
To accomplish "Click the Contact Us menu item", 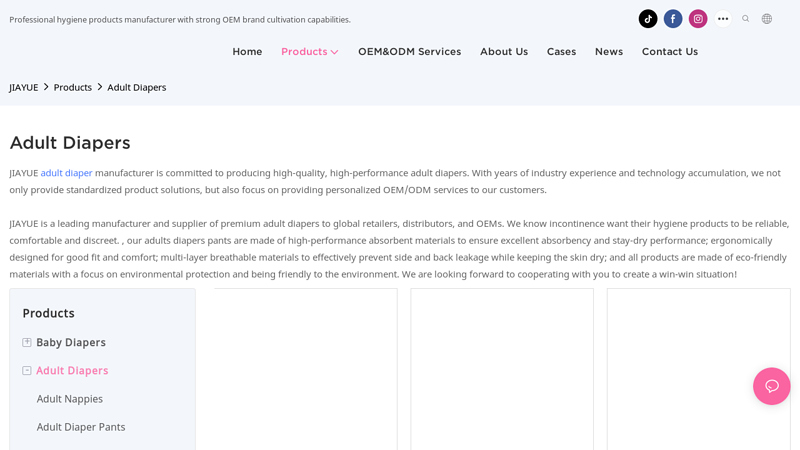I will click(x=670, y=52).
